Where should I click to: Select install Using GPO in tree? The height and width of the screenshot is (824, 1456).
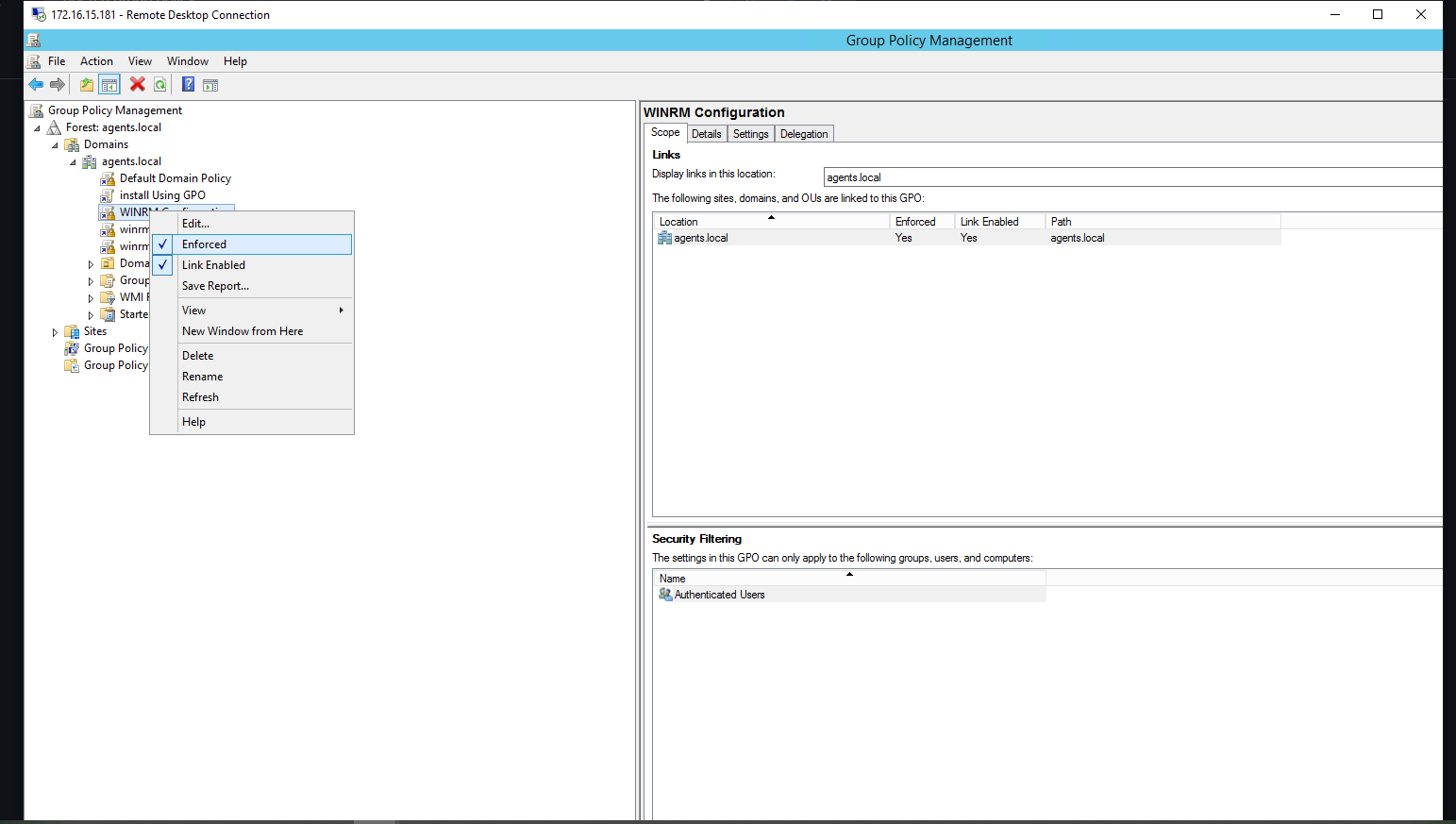[x=162, y=195]
